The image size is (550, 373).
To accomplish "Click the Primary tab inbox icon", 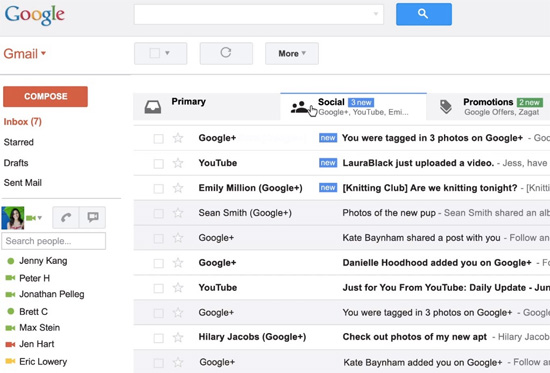I will pyautogui.click(x=153, y=107).
